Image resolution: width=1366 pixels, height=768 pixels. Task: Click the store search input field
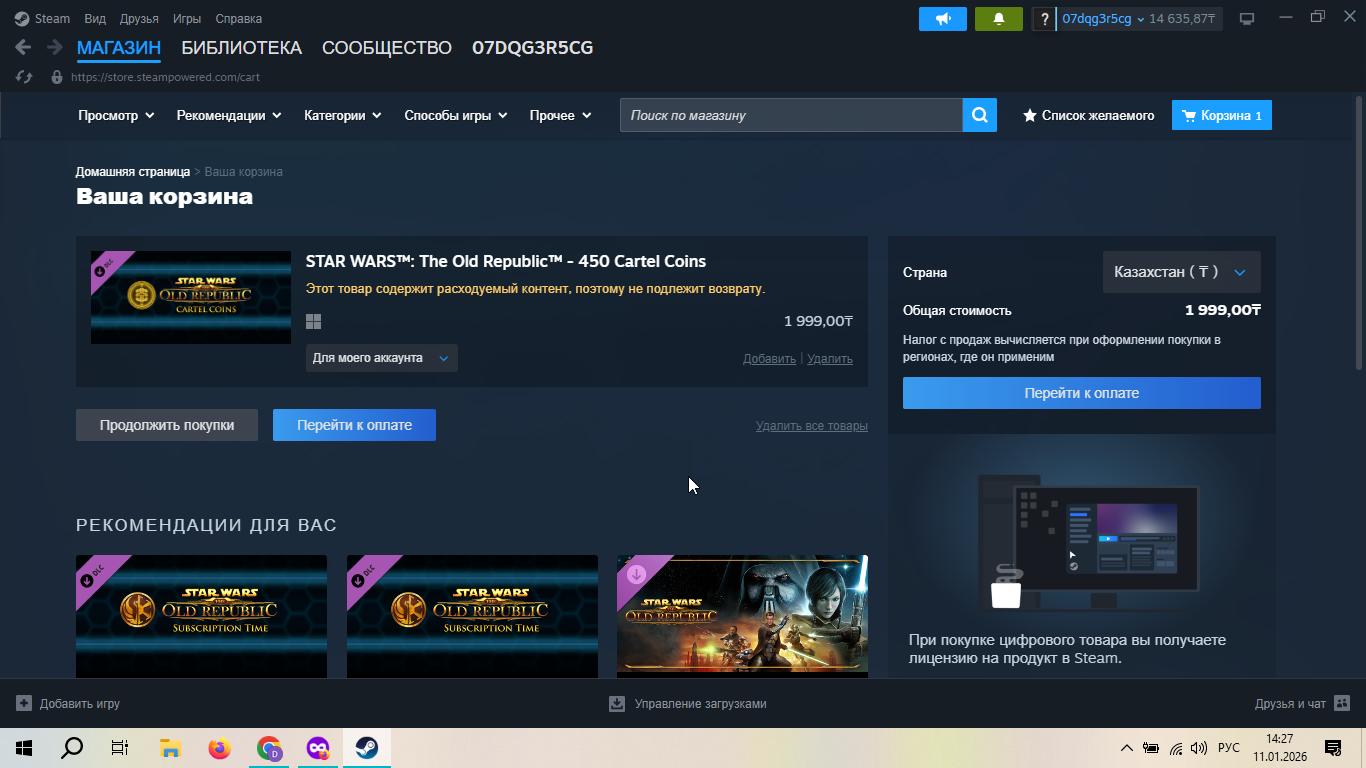tap(791, 115)
